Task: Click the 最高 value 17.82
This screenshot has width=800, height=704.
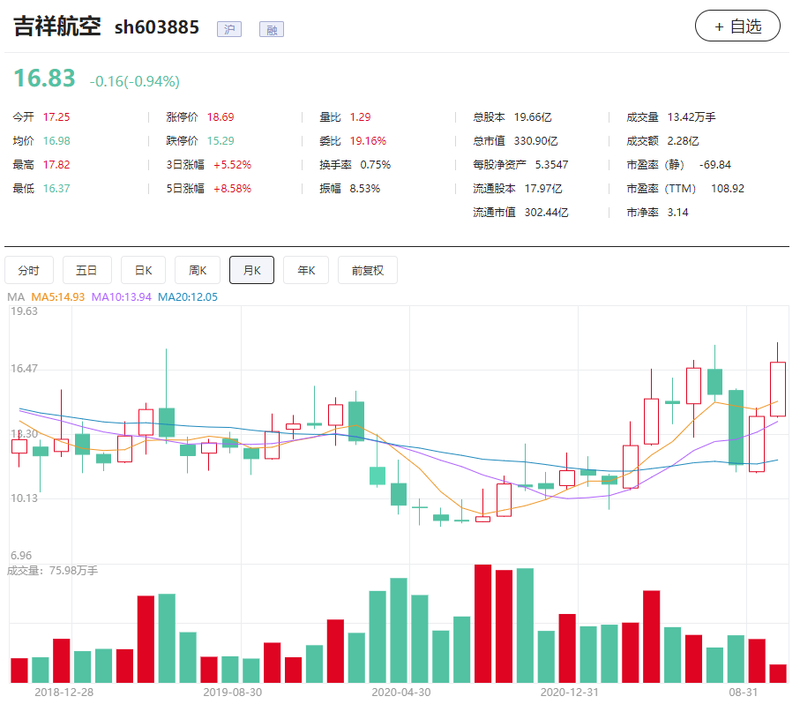Action: coord(56,165)
